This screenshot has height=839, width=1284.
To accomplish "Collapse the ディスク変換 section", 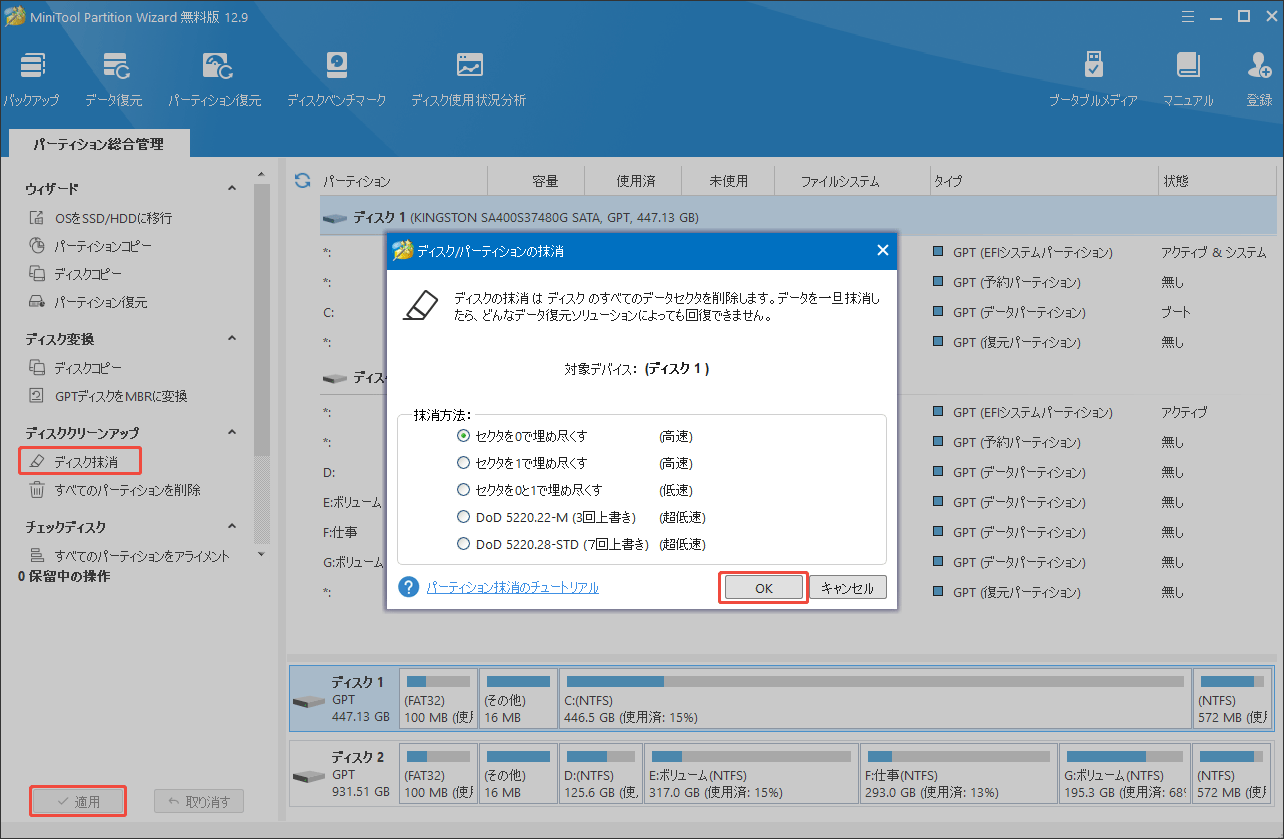I will click(x=232, y=339).
